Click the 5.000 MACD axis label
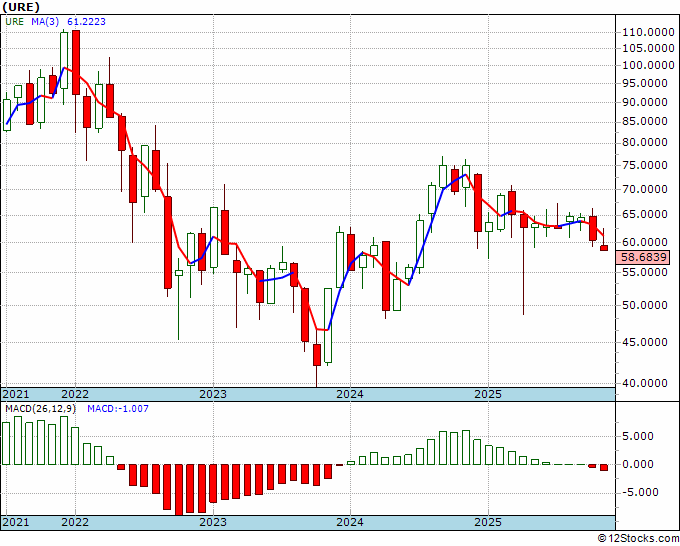This screenshot has width=680, height=546. [638, 437]
